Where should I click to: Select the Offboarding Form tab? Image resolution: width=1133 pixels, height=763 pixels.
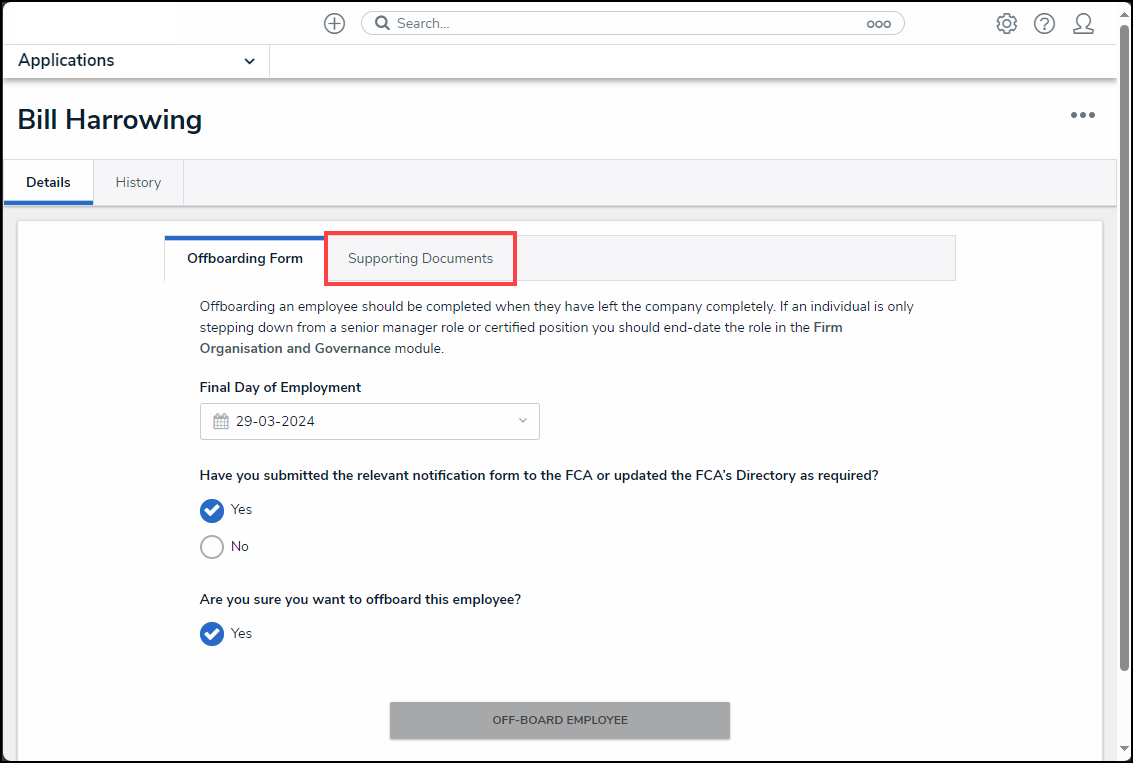pyautogui.click(x=245, y=258)
